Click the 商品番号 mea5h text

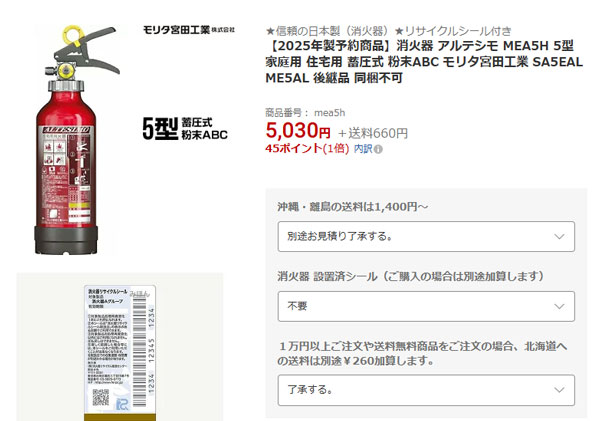[305, 113]
